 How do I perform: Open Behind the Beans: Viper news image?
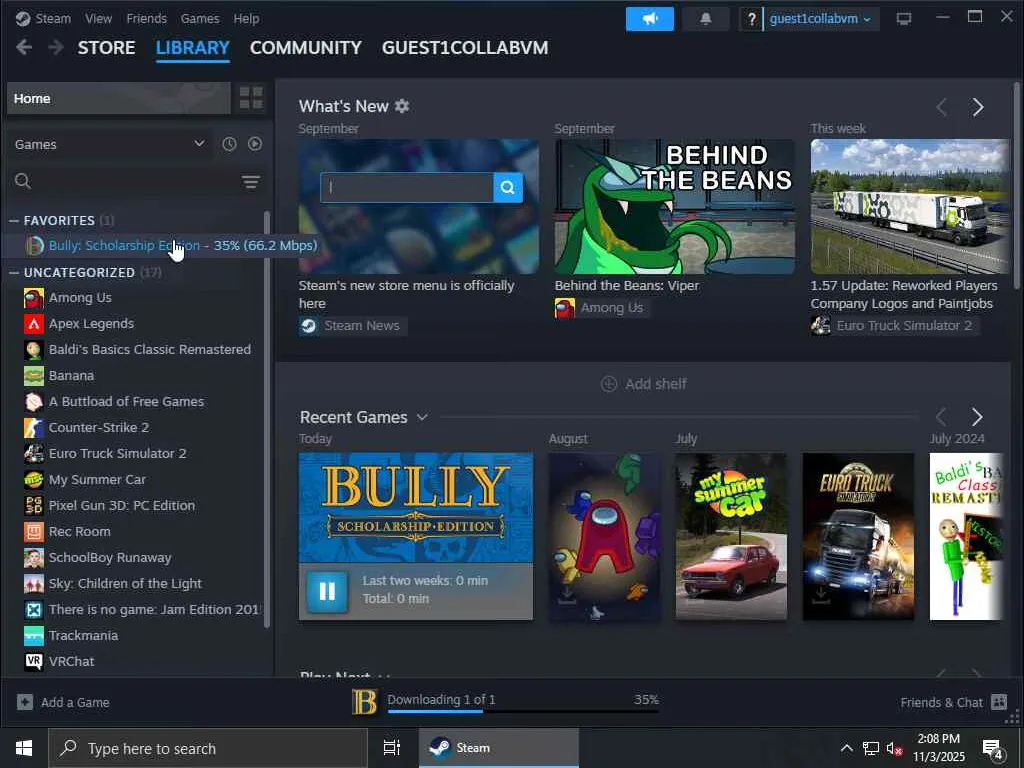(x=675, y=206)
